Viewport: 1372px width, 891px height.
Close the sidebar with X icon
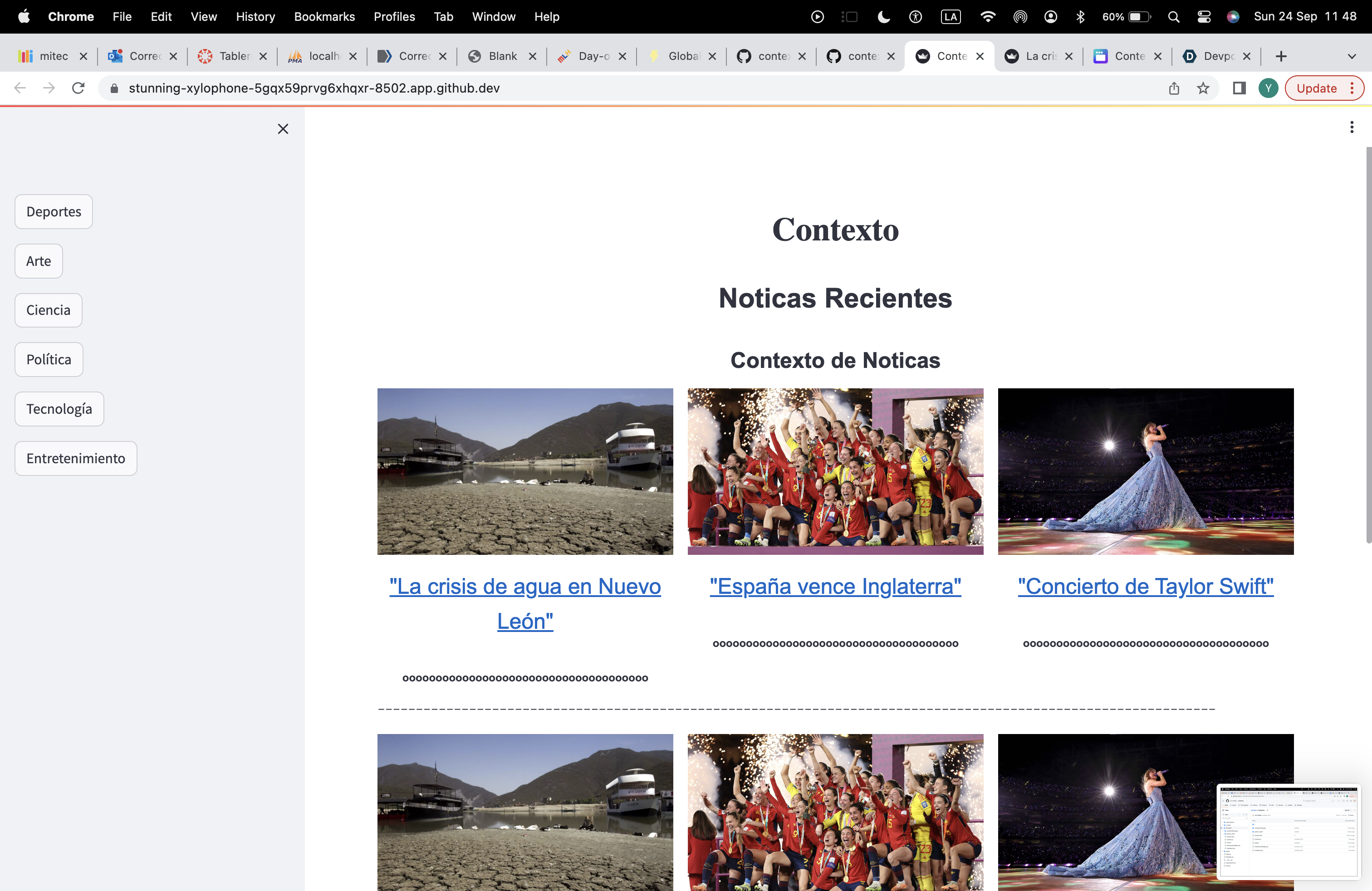(x=283, y=128)
